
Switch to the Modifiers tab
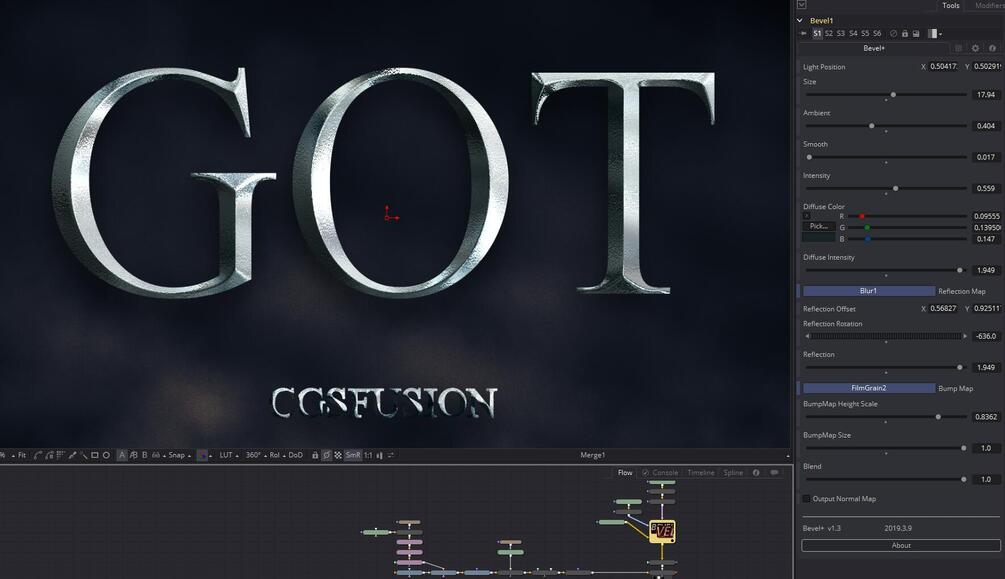click(x=989, y=5)
